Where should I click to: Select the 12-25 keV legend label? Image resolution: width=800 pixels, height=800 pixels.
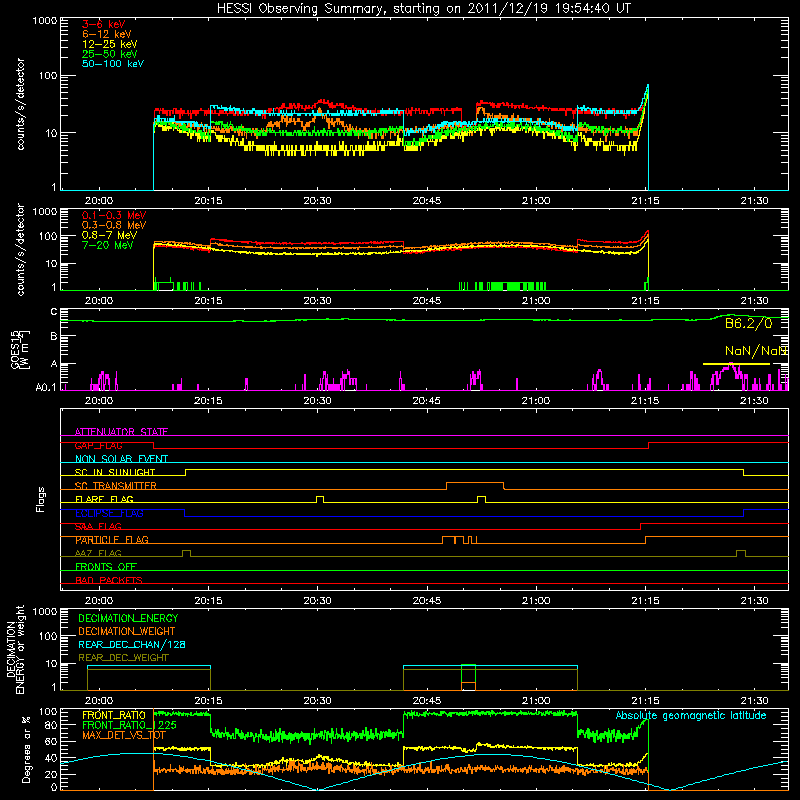[x=110, y=44]
